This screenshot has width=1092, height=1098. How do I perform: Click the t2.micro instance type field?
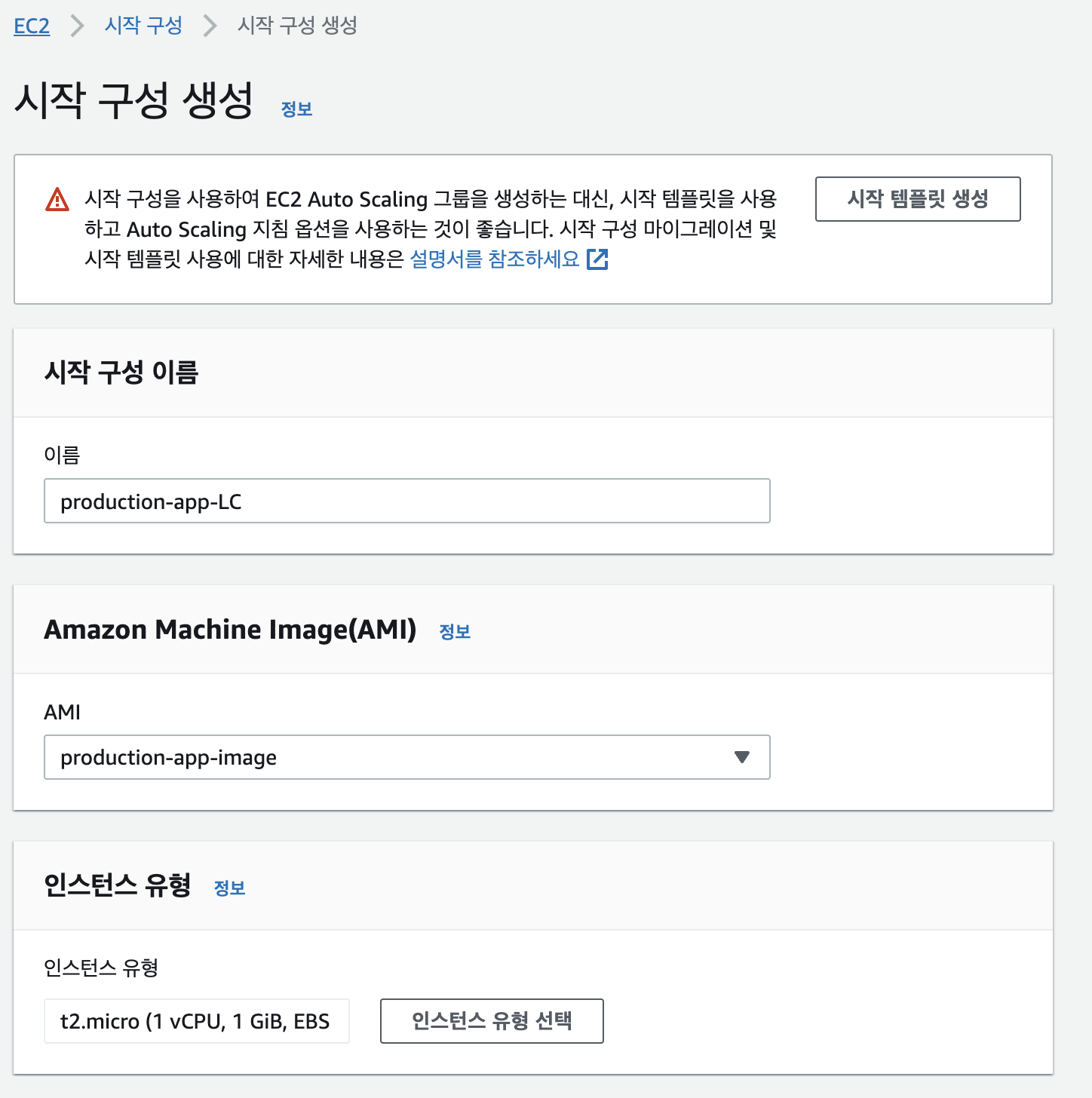197,1021
